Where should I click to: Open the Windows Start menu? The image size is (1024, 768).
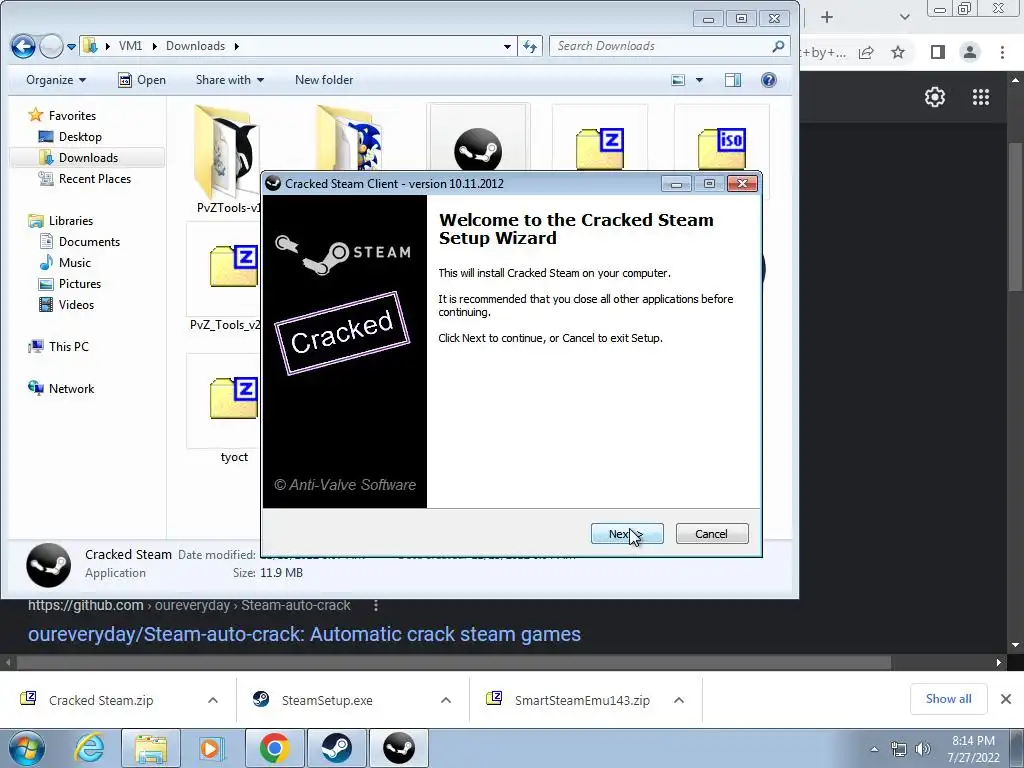[x=26, y=748]
